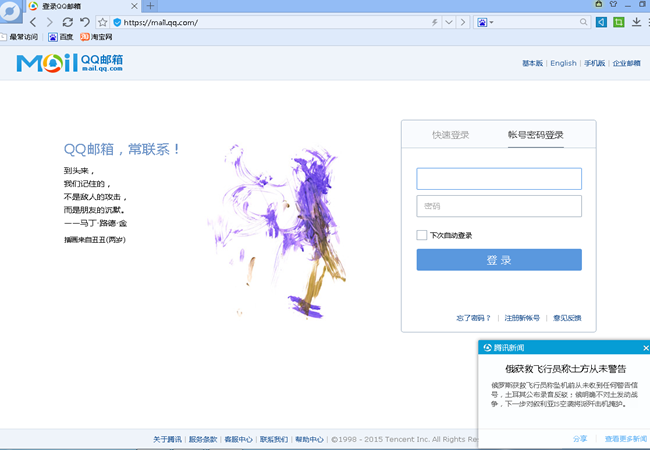Check the 下次自动登录 checkbox
The width and height of the screenshot is (650, 450).
click(422, 235)
